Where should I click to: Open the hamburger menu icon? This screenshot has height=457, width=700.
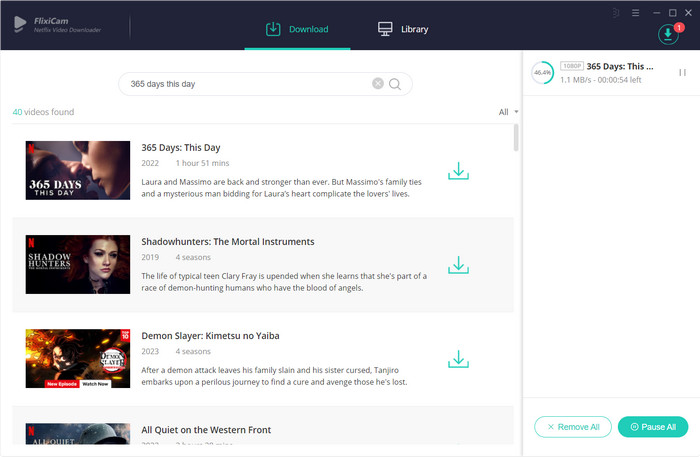coord(635,13)
